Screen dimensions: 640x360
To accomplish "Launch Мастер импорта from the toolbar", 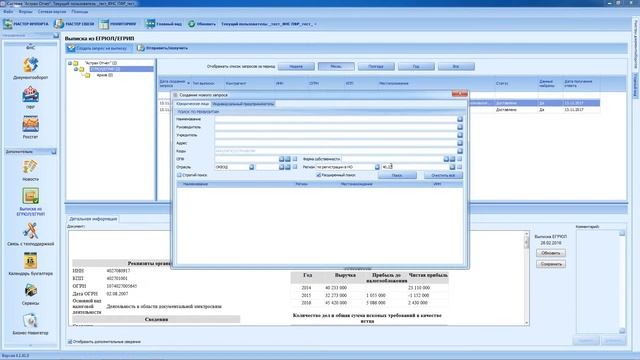I will point(26,24).
